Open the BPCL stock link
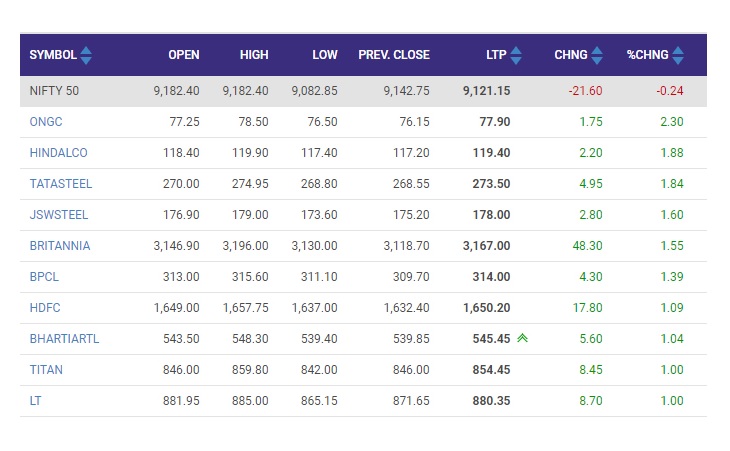The width and height of the screenshot is (730, 451). click(x=44, y=276)
